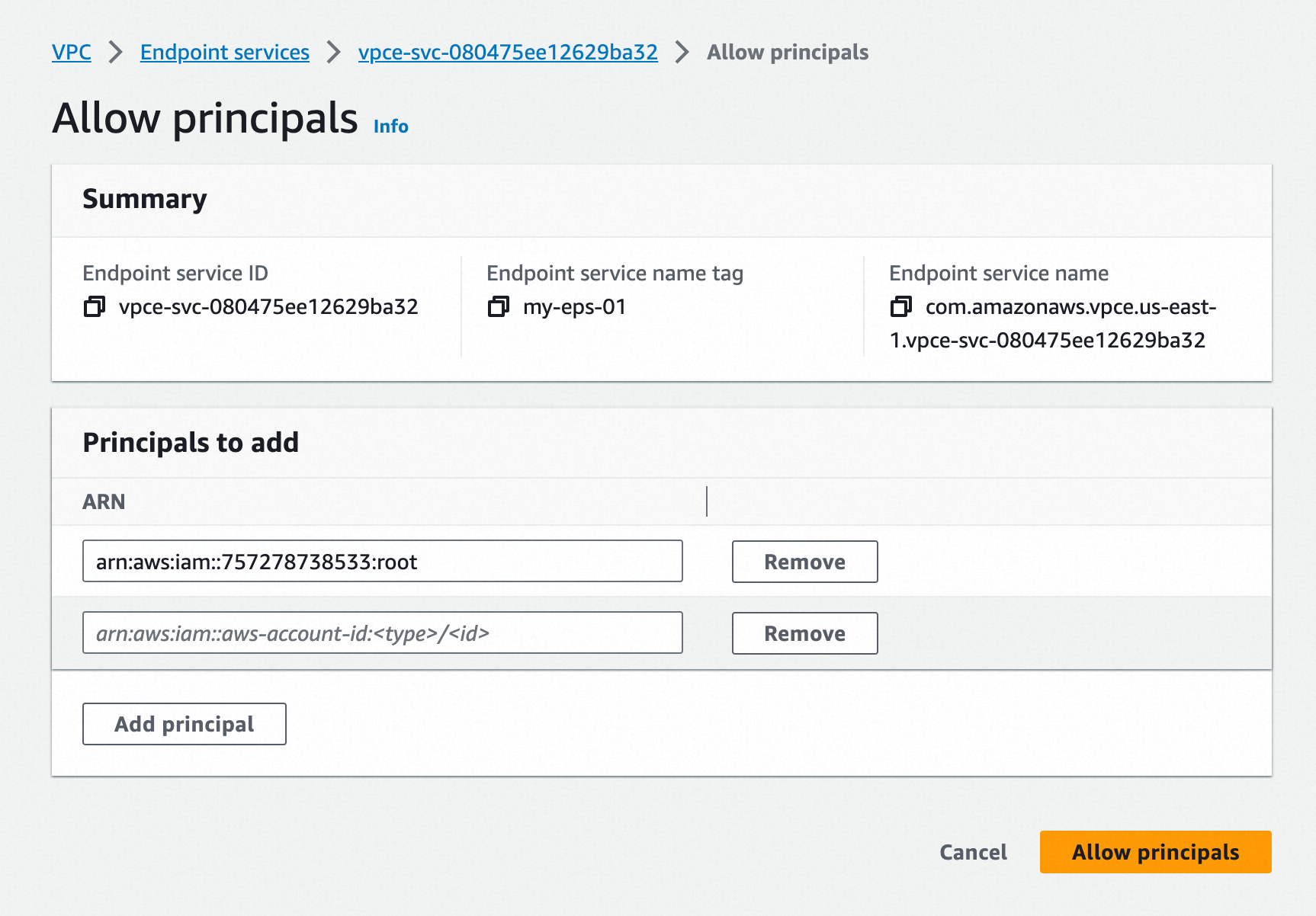Cancel allowing principals

click(973, 852)
